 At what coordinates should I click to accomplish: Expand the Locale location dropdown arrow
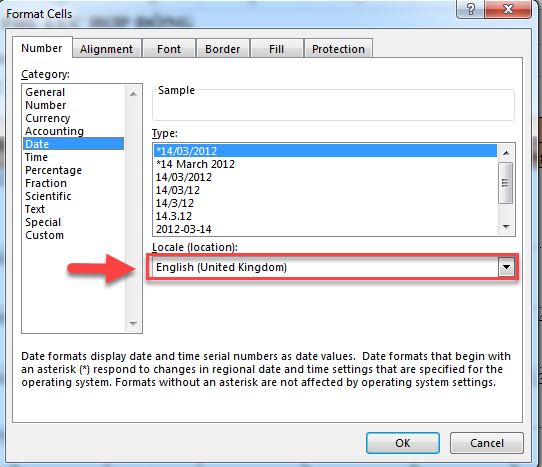coord(506,267)
